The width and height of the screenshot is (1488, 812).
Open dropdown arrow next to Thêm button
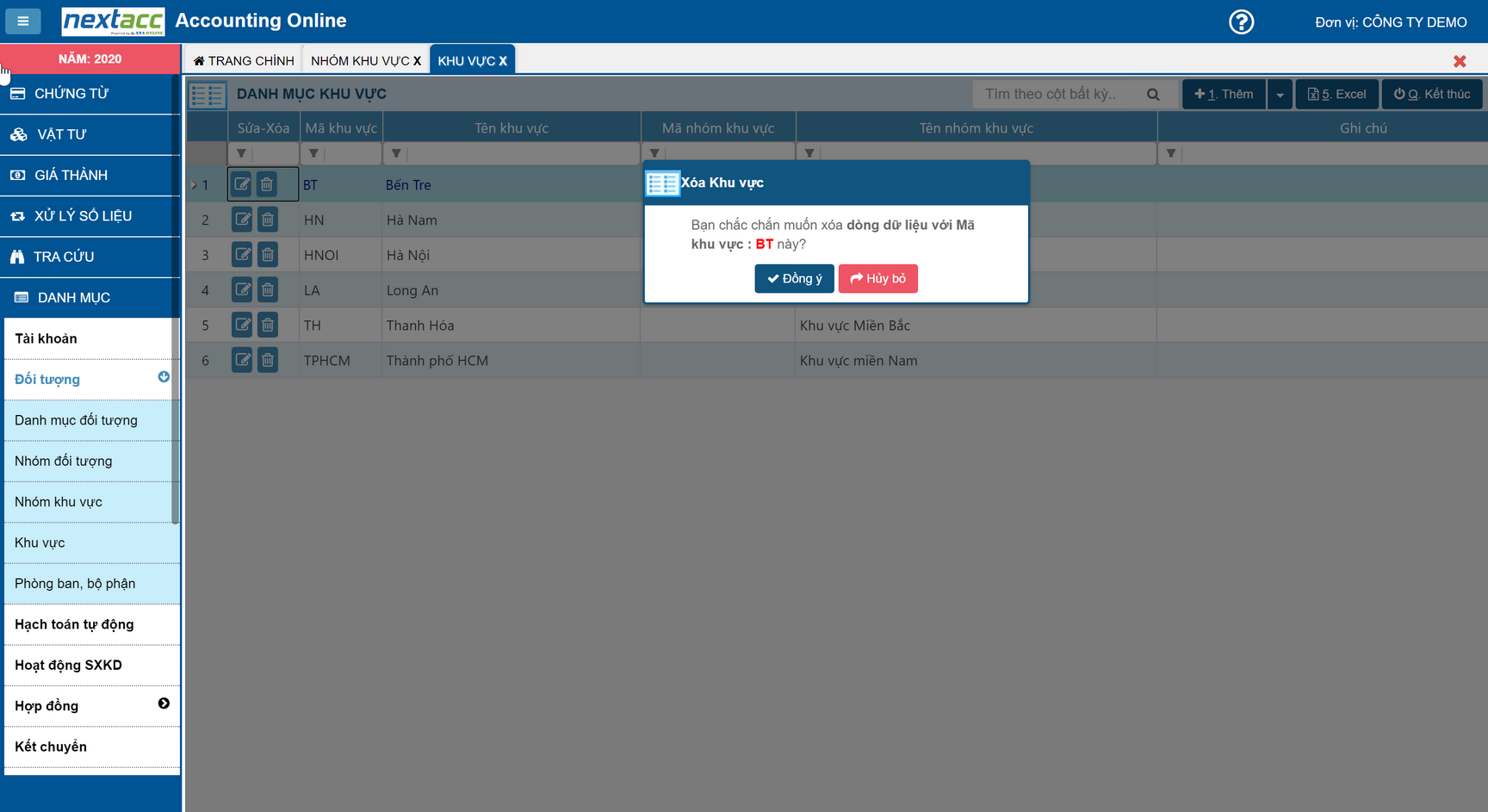click(x=1280, y=95)
